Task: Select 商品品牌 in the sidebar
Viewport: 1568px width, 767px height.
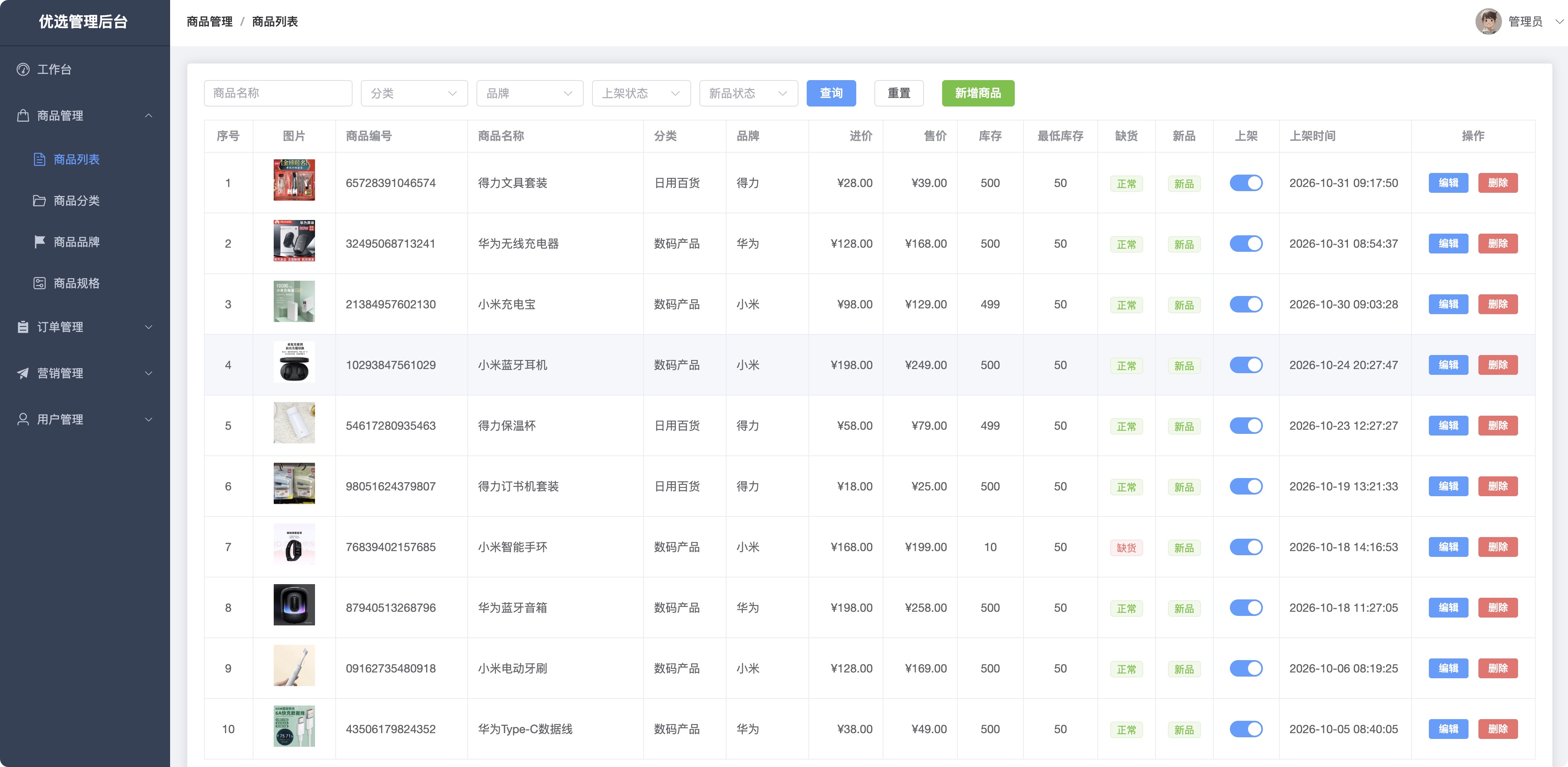Action: [85, 242]
